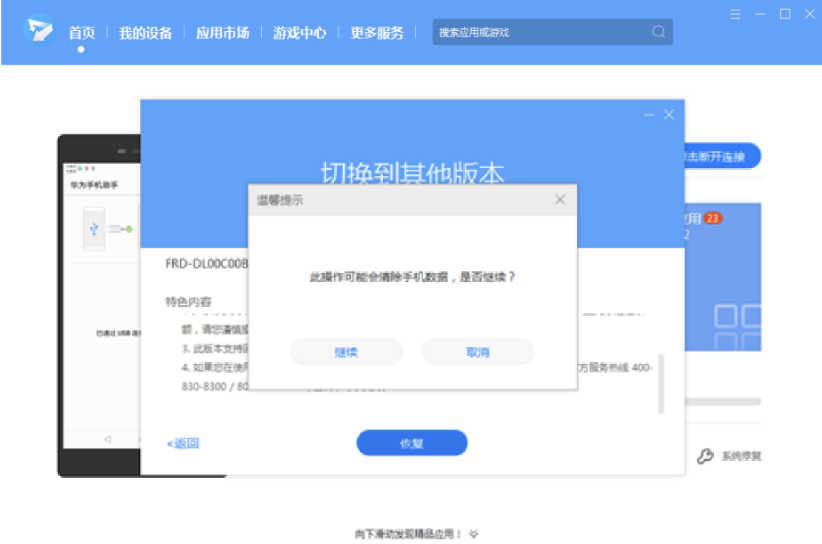
Task: Minimize the 切换到其他版本 dialog
Action: click(x=649, y=115)
